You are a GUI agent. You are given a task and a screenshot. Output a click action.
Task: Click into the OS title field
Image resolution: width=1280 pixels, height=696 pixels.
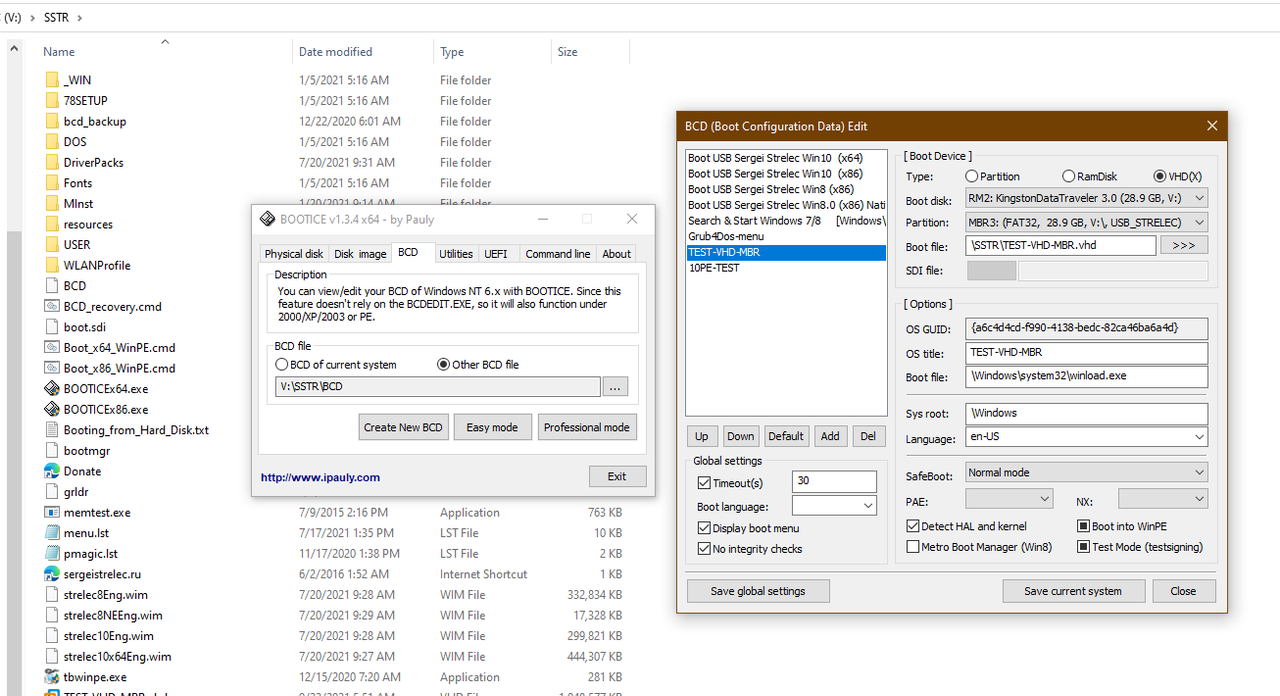tap(1086, 352)
